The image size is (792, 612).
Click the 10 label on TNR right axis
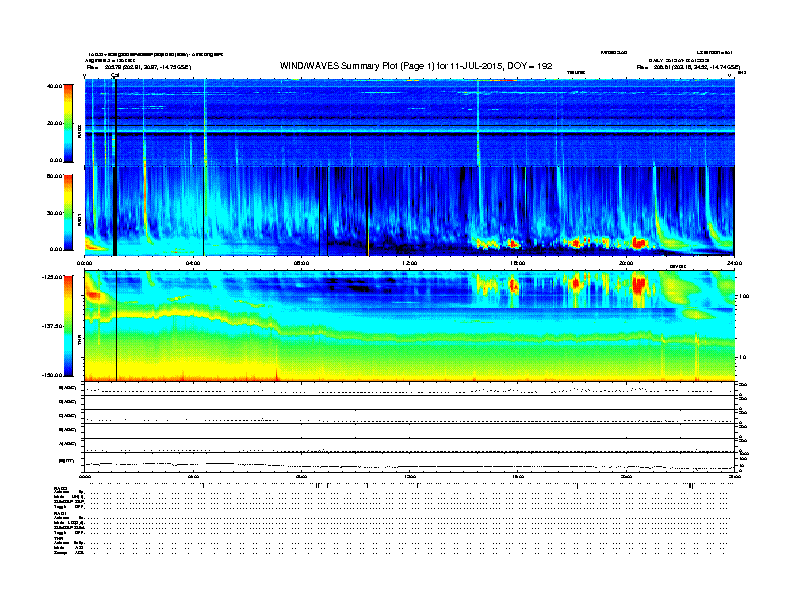point(743,357)
